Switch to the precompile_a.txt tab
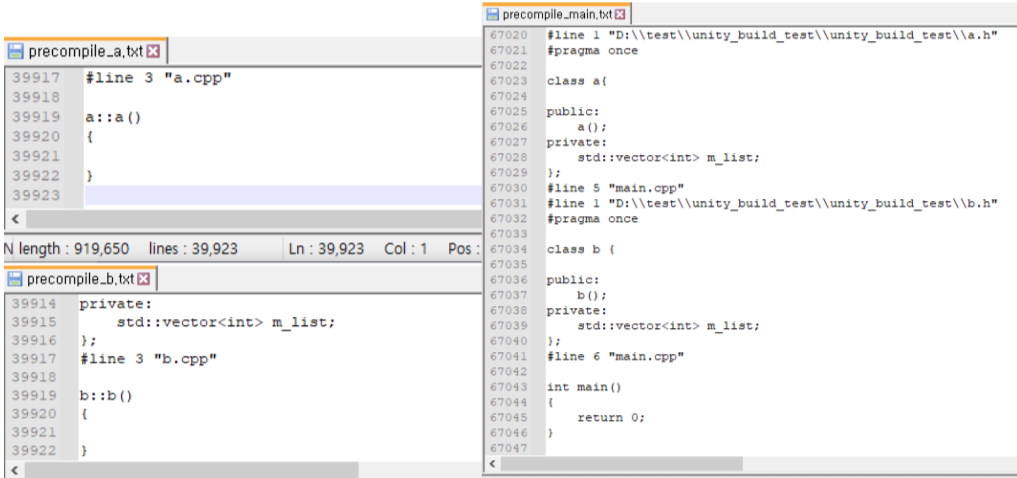1017x478 pixels. click(x=86, y=51)
